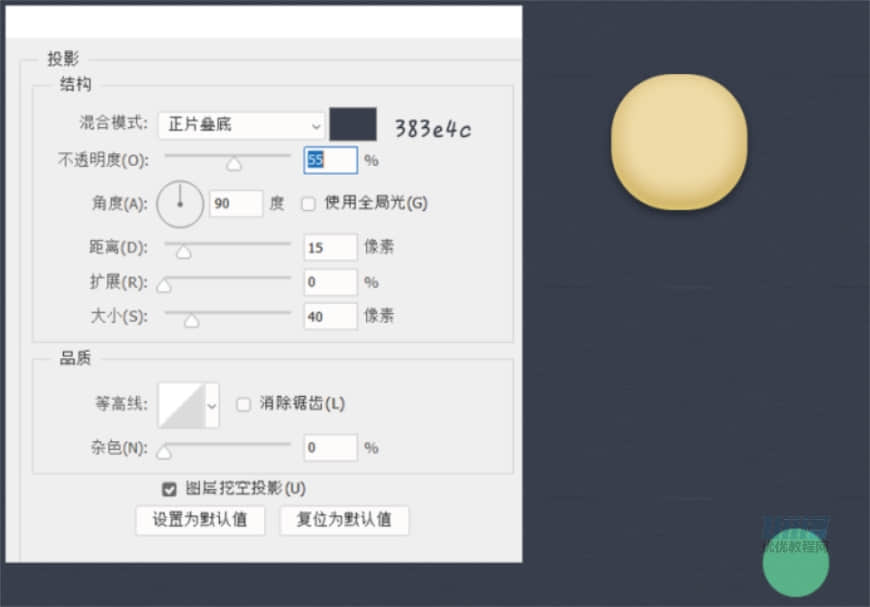Click the yellow rounded button shape on canvas

click(679, 142)
